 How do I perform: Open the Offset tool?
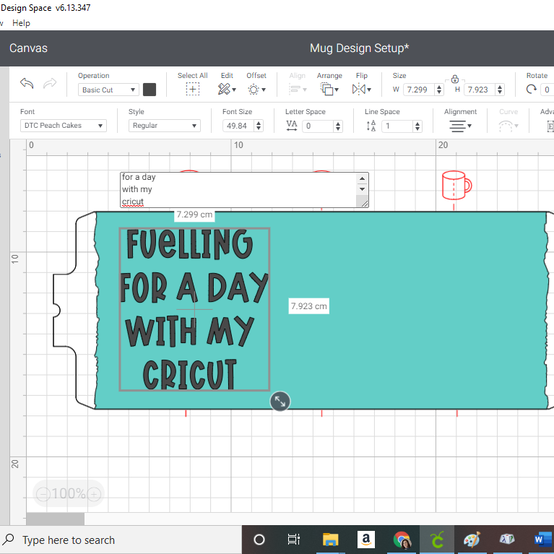[x=253, y=89]
